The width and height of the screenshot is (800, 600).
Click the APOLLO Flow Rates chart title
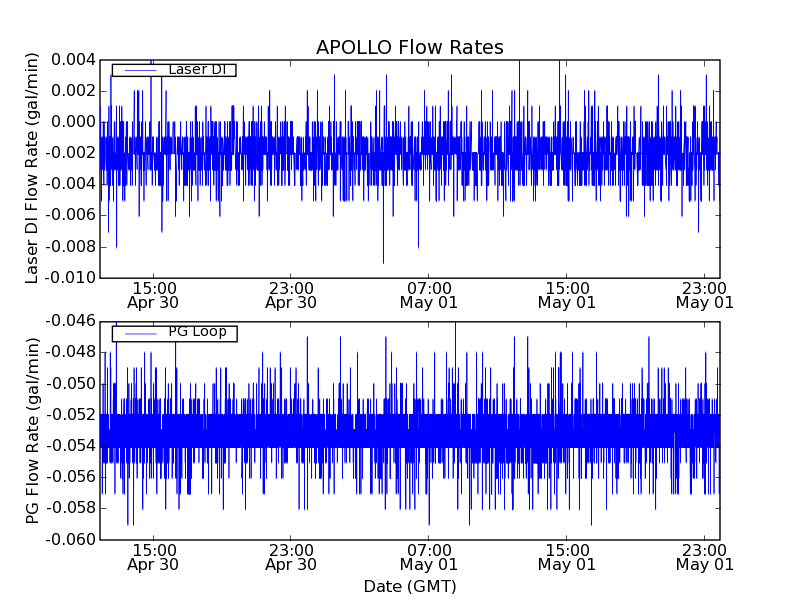409,48
